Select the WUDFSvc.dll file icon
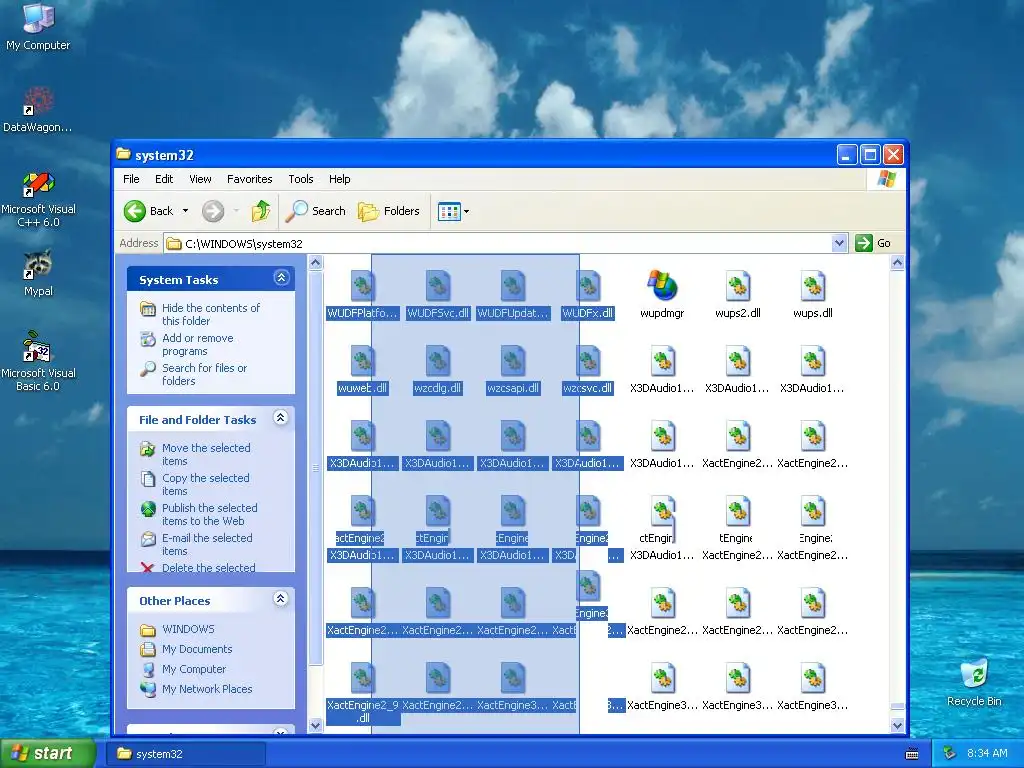 pos(438,286)
